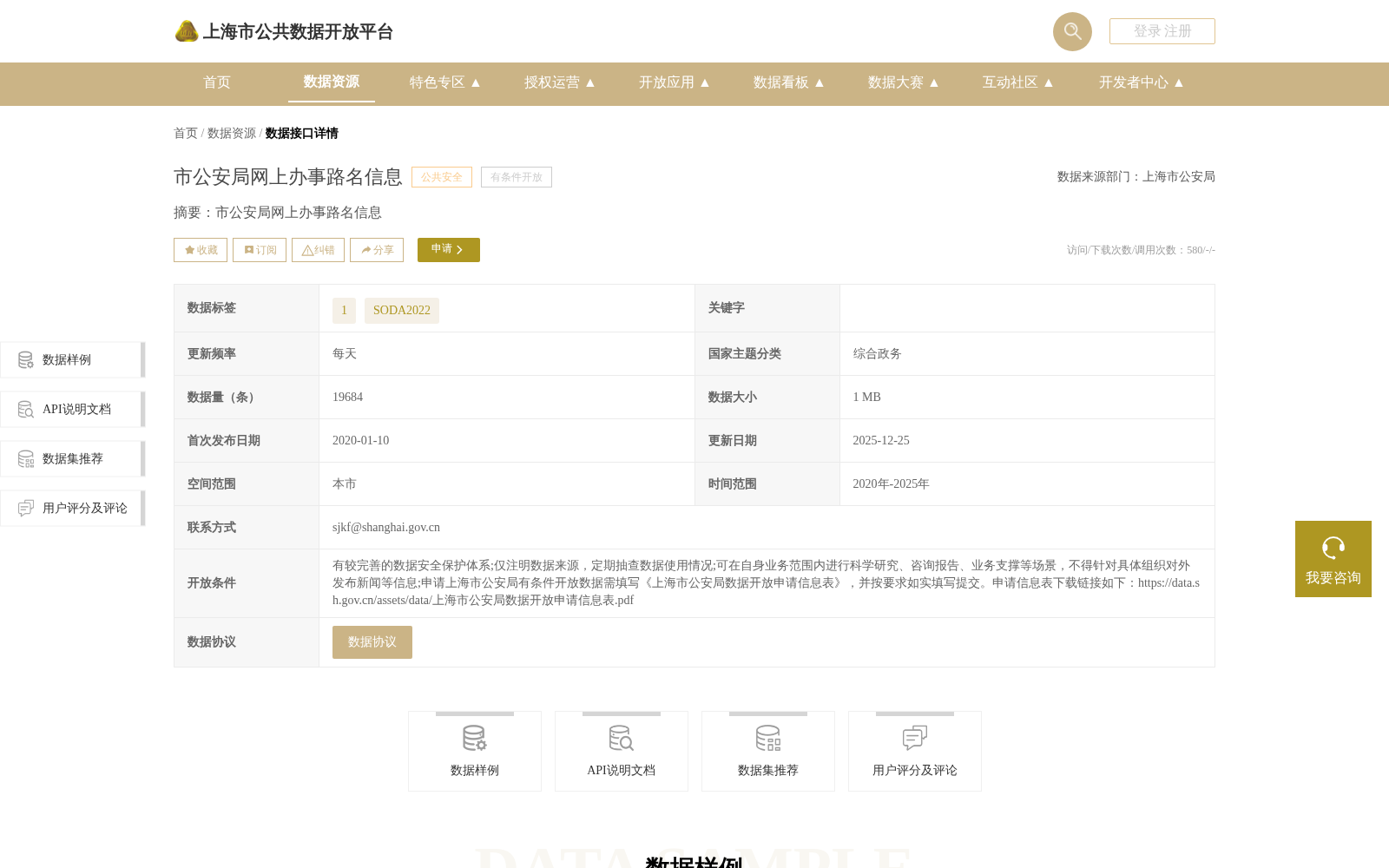
Task: Click the 数据样例 card icon
Action: coord(475,738)
